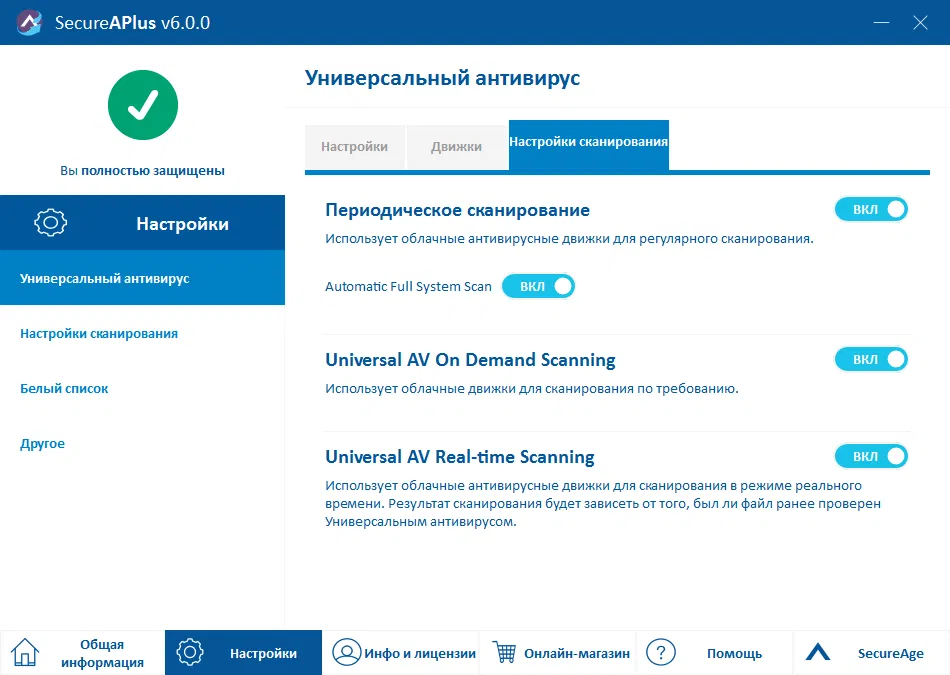Toggle Universal AV On Demand Scanning switch

871,359
